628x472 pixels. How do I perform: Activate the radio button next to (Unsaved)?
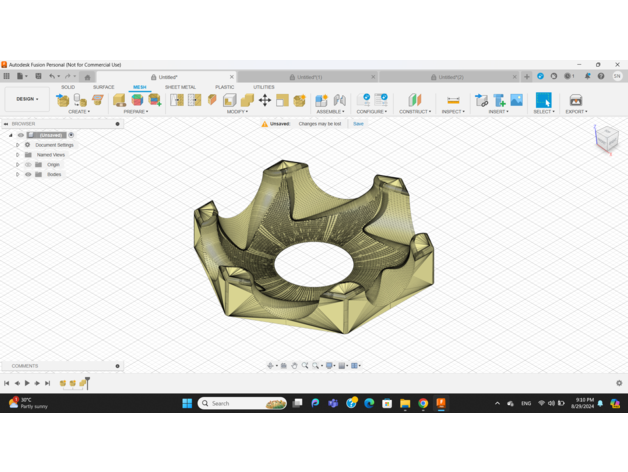71,135
